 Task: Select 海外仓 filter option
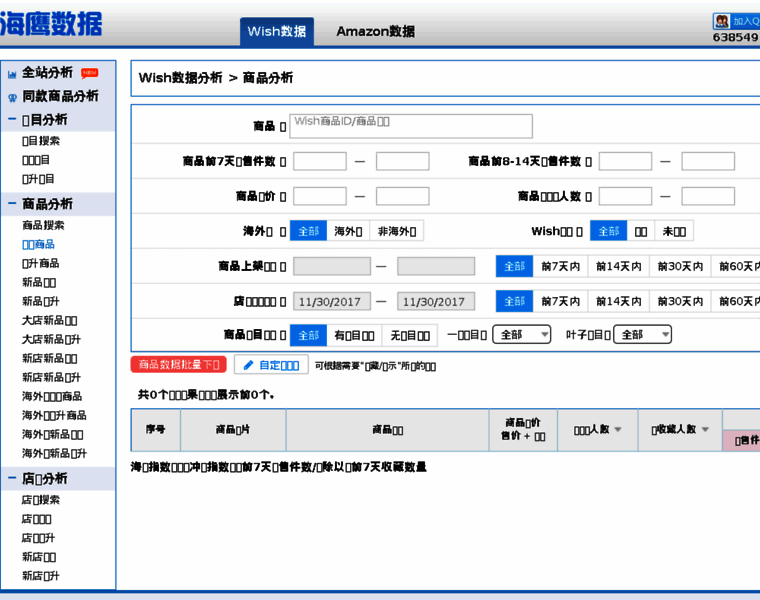point(348,231)
